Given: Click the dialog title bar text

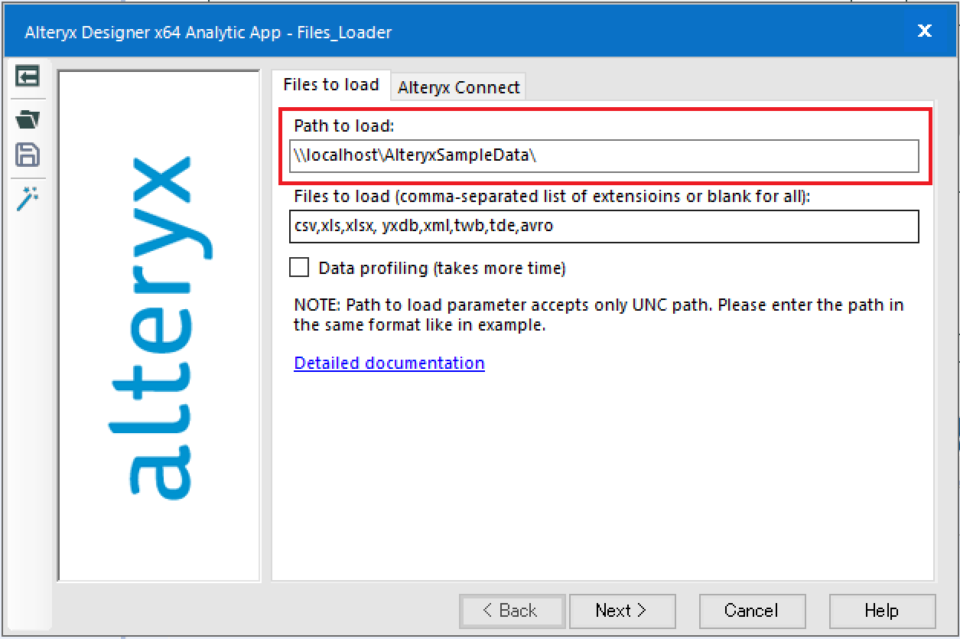Looking at the screenshot, I should coord(208,33).
